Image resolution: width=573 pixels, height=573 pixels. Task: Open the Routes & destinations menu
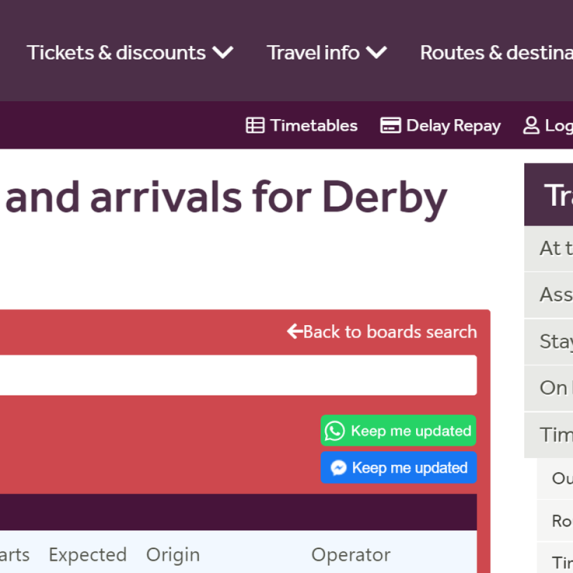[496, 53]
